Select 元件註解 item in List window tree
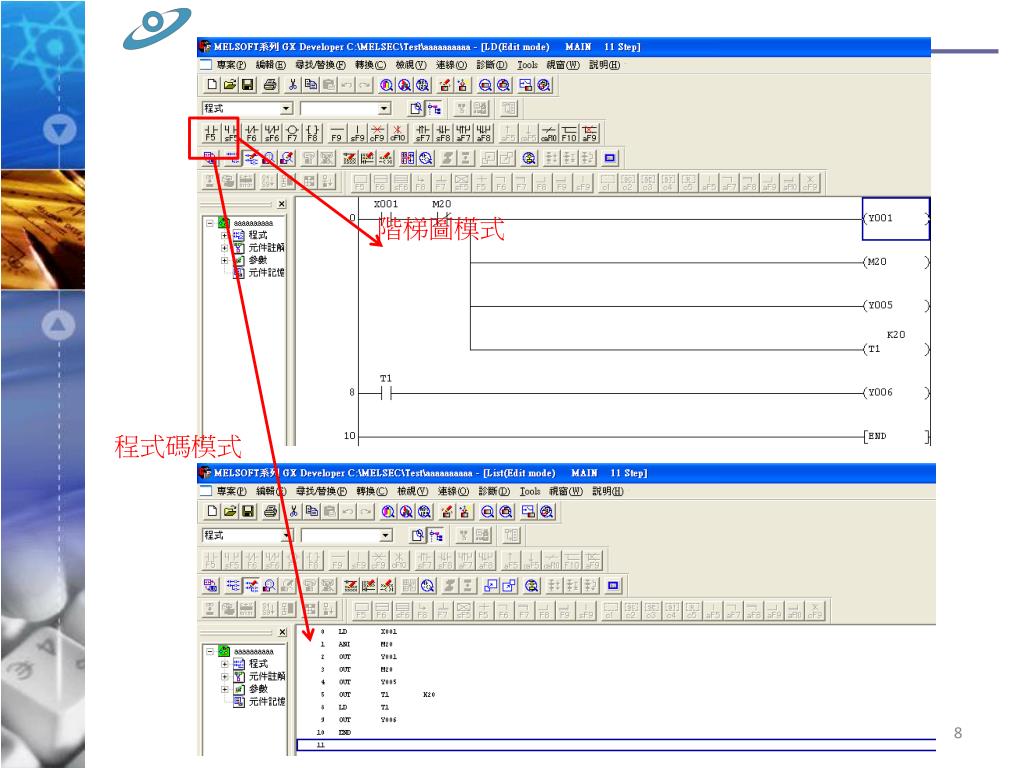1024x768 pixels. 259,676
